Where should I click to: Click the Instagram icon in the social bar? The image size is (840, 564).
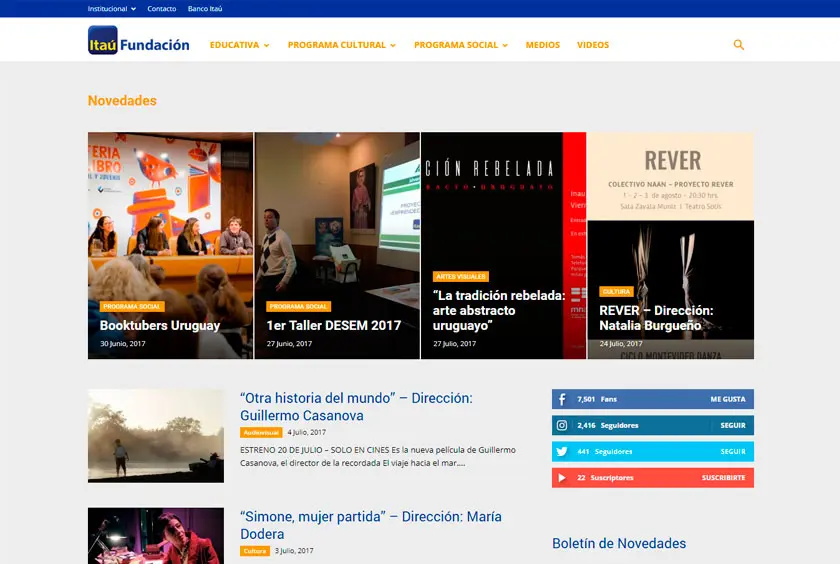tap(562, 425)
